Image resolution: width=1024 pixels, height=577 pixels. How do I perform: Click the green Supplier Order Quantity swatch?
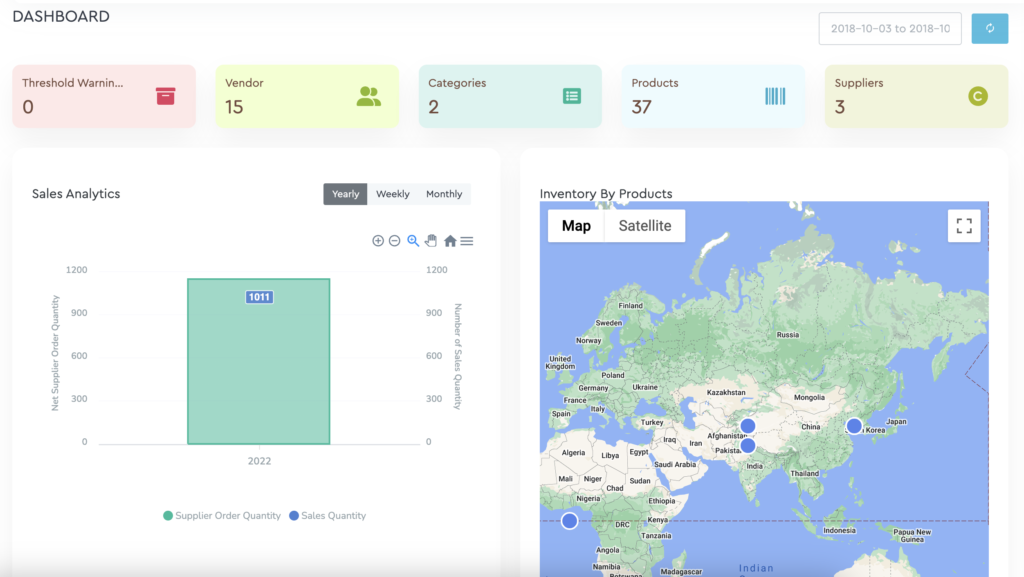click(x=168, y=516)
